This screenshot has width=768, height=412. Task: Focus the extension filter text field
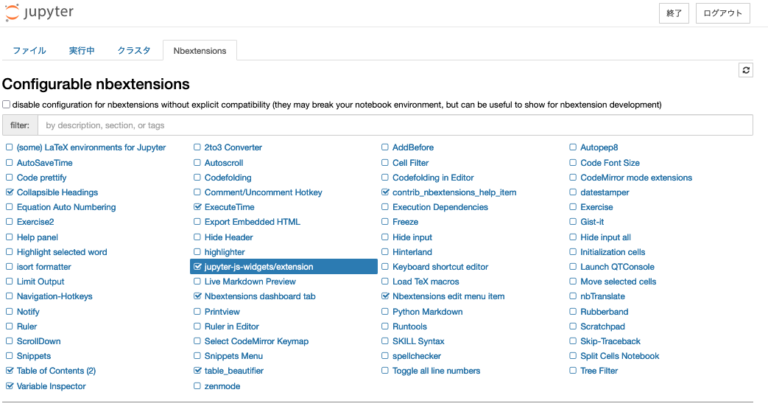tap(394, 125)
